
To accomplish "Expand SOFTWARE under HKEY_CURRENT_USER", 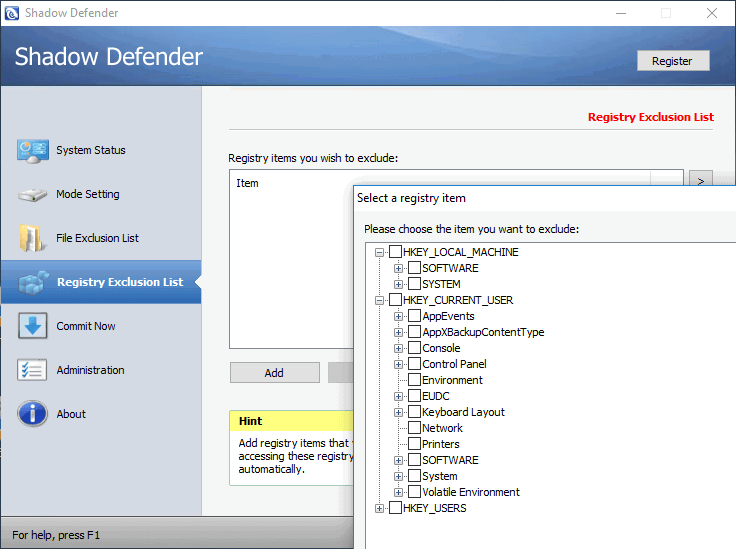I will click(398, 460).
